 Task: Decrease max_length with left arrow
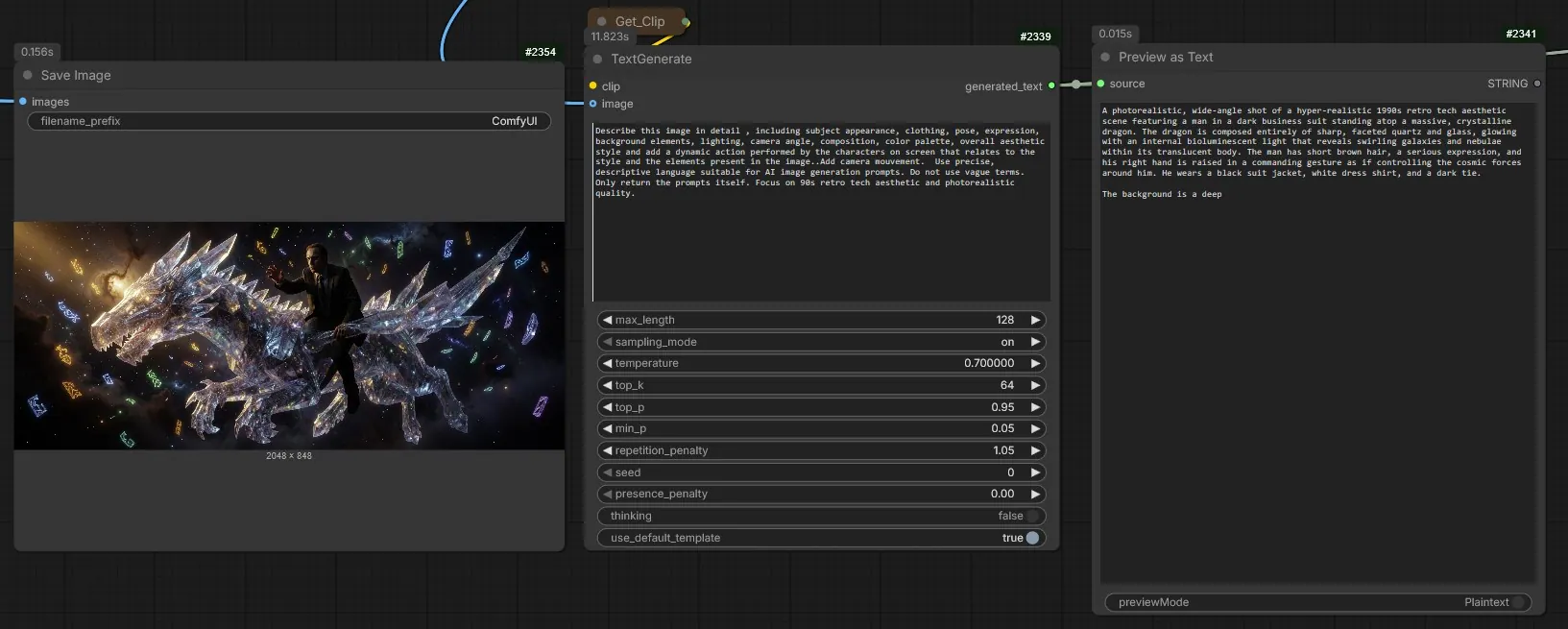[x=607, y=320]
